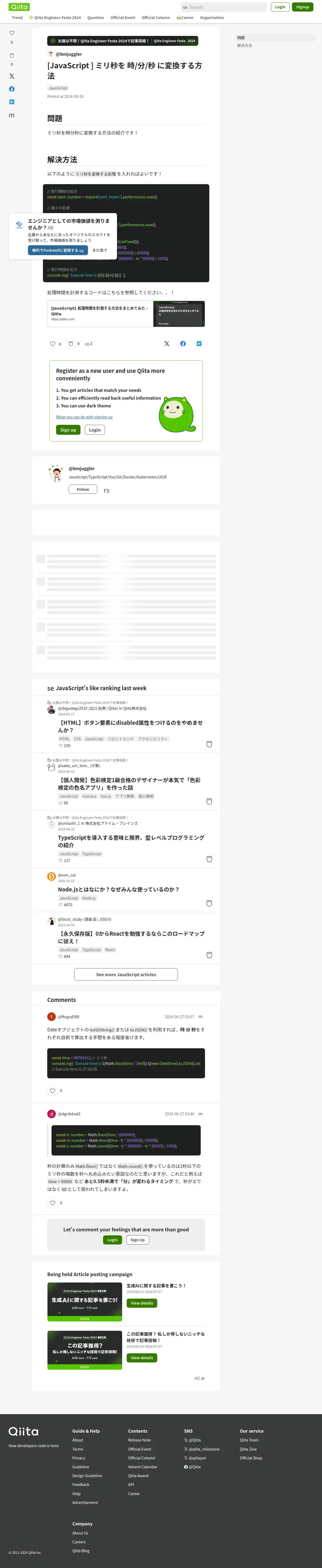This screenshot has width=322, height=1568.
Task: Like the article with the sidebar heart icon
Action: pyautogui.click(x=12, y=33)
